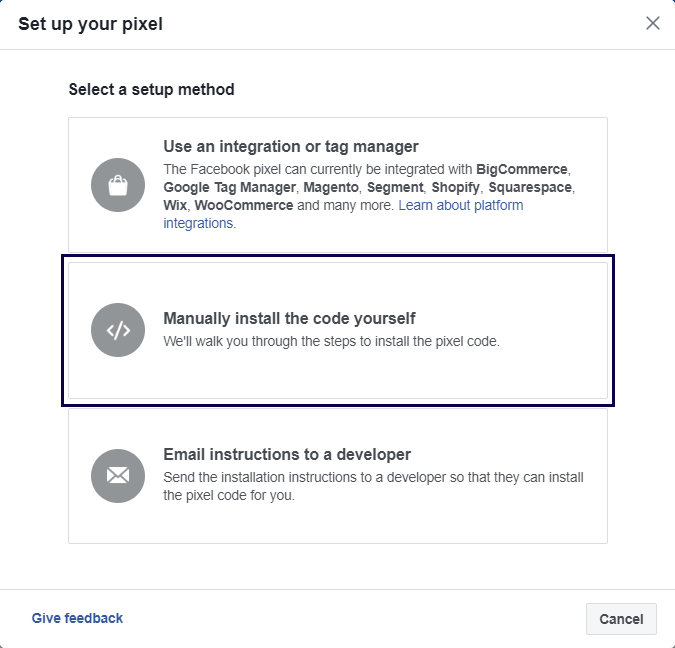Click 'Send the installation instructions' description text

click(373, 478)
